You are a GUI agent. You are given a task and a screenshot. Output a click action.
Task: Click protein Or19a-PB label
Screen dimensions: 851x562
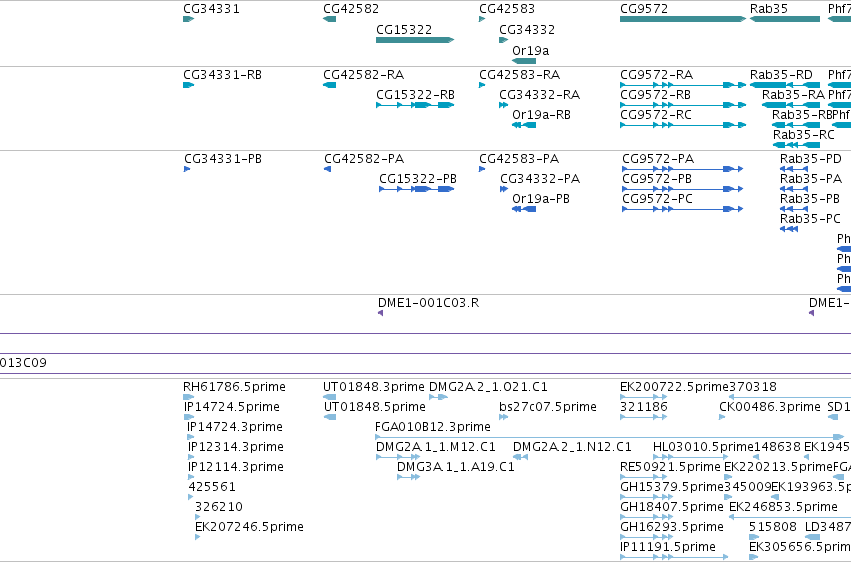541,199
